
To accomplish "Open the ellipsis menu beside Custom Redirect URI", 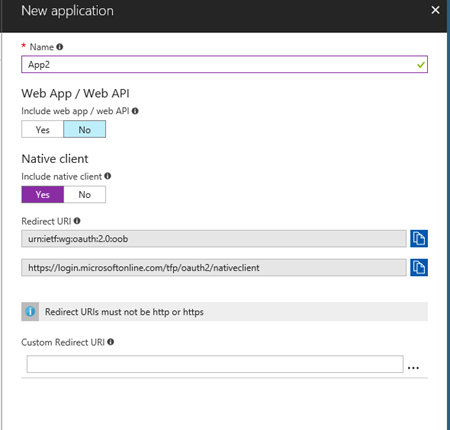I will 413,368.
